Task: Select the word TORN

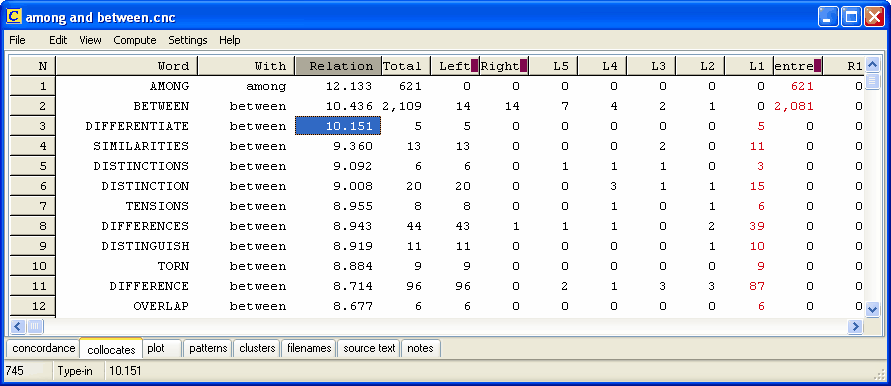Action: pos(173,266)
